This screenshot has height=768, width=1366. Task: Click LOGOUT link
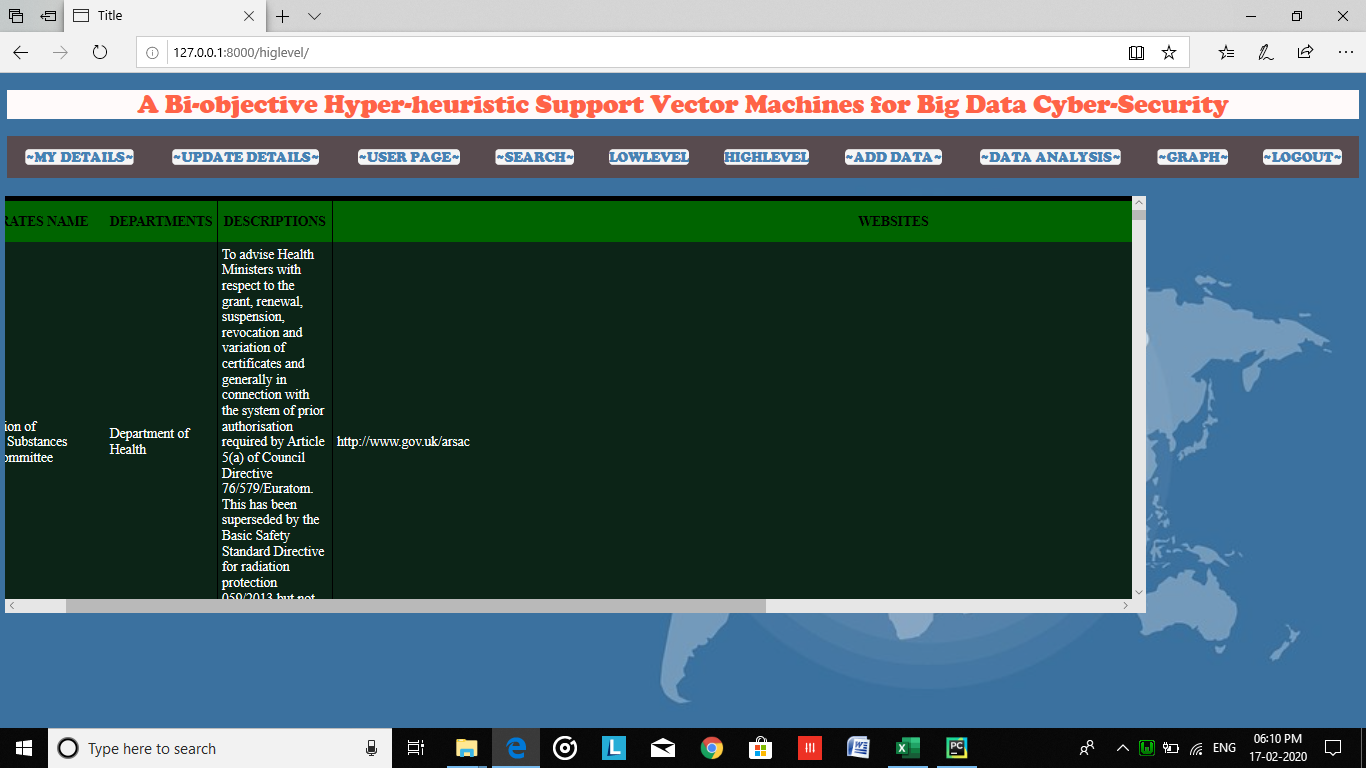1302,157
